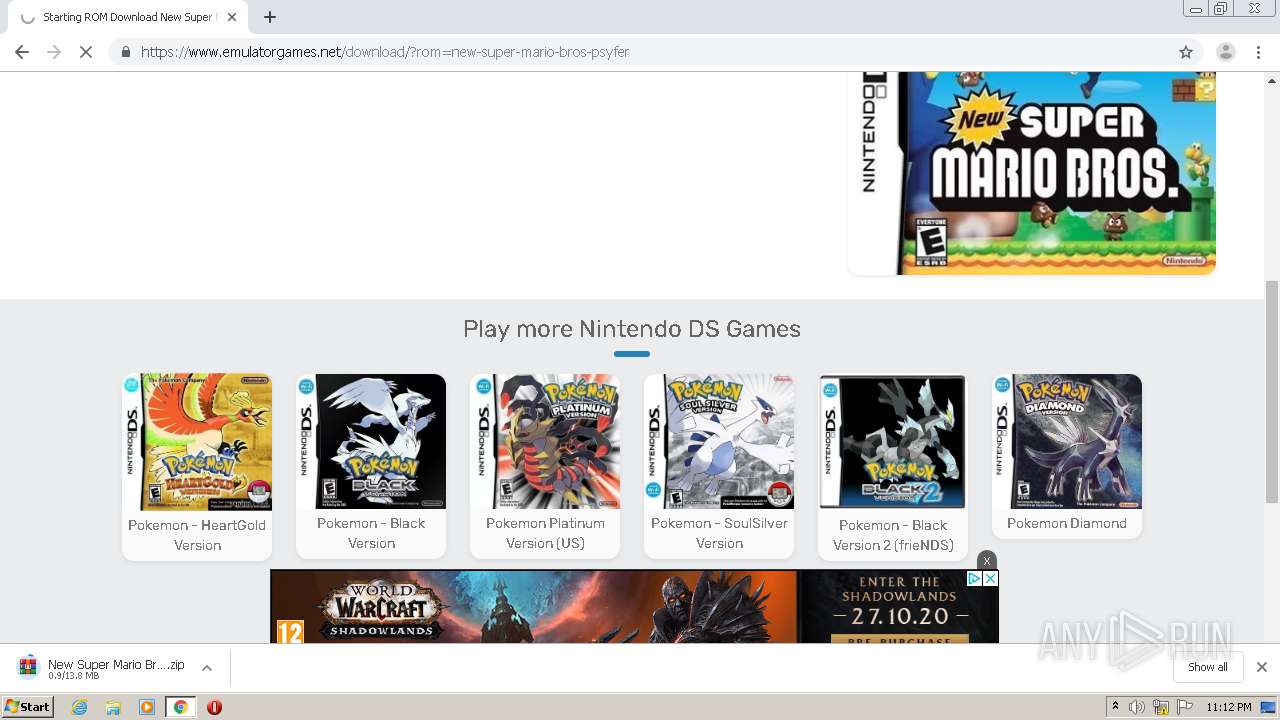
Task: Open Pokemon SoulSilver cover thumbnail
Action: click(x=719, y=441)
